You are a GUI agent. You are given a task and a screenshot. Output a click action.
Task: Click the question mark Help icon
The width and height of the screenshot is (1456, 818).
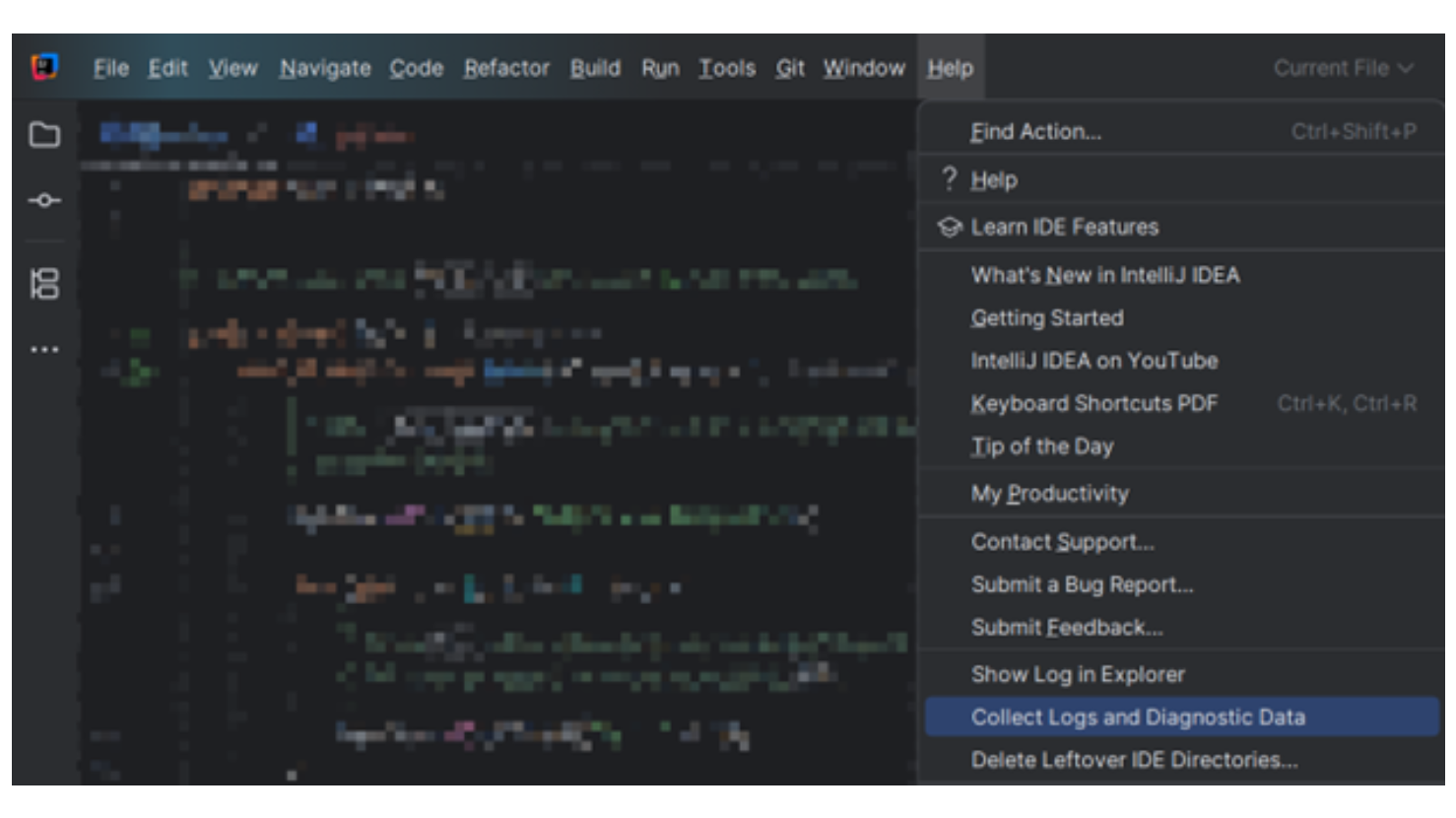pos(949,179)
